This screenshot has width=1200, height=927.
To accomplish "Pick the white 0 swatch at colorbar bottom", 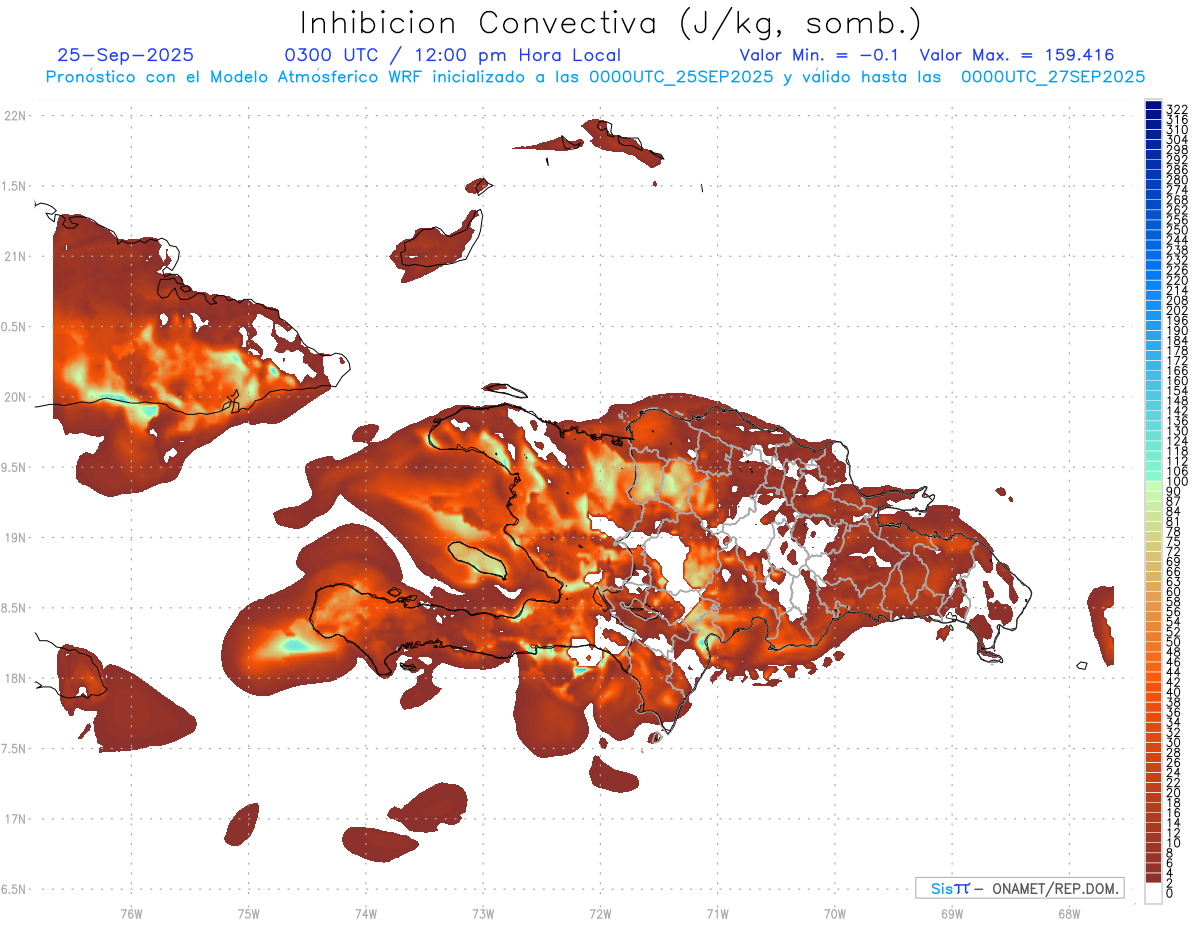I will coord(1153,893).
